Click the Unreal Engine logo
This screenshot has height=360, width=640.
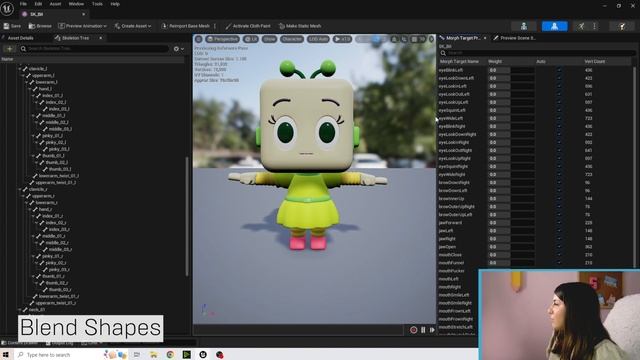pyautogui.click(x=7, y=8)
